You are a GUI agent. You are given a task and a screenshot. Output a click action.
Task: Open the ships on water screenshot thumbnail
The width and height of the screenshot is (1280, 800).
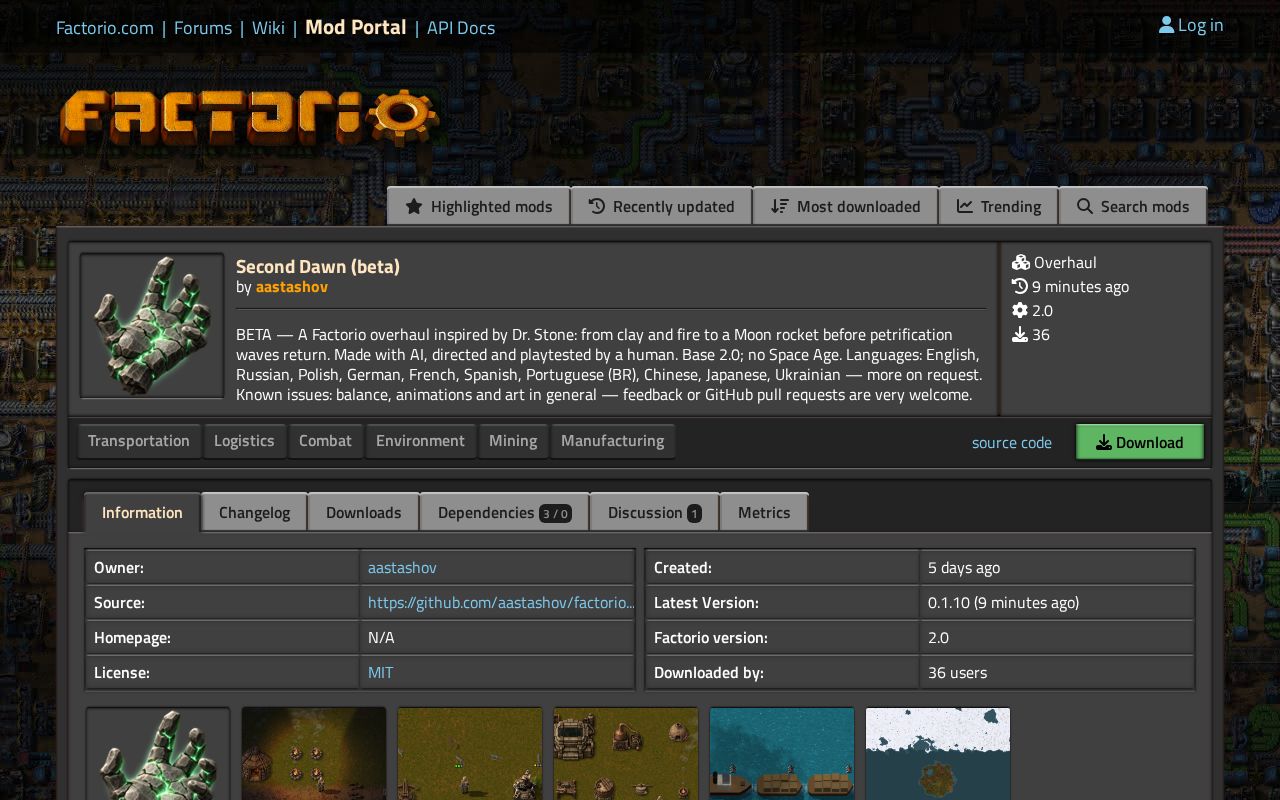(x=782, y=754)
